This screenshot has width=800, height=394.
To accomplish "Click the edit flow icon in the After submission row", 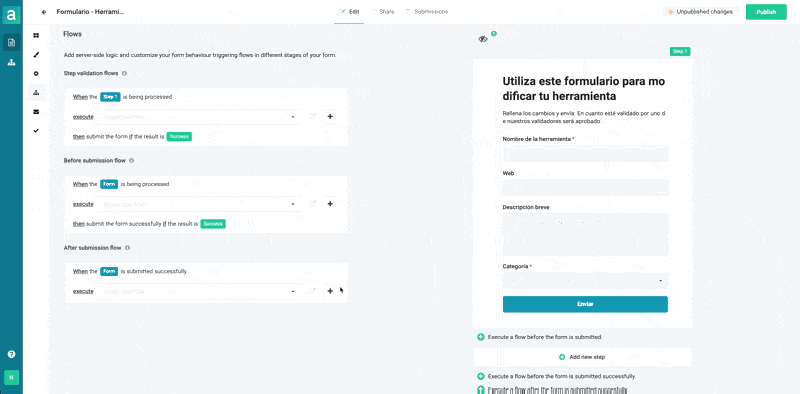I will click(x=312, y=291).
